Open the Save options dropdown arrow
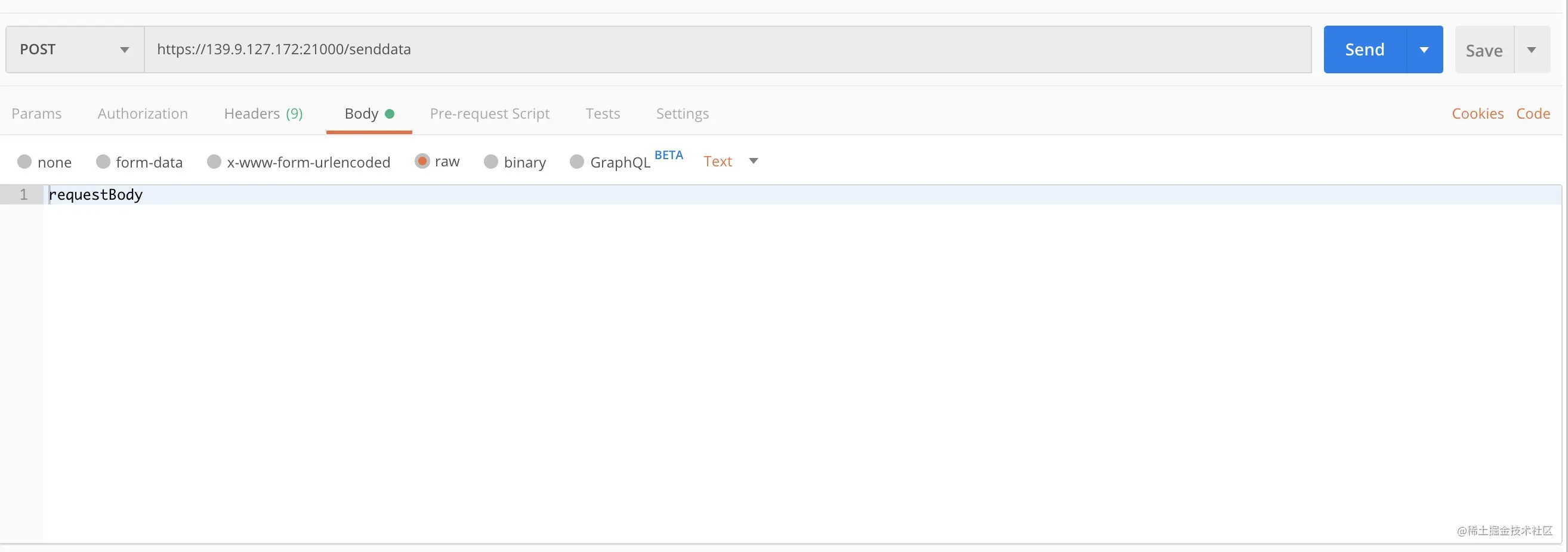 [1532, 50]
